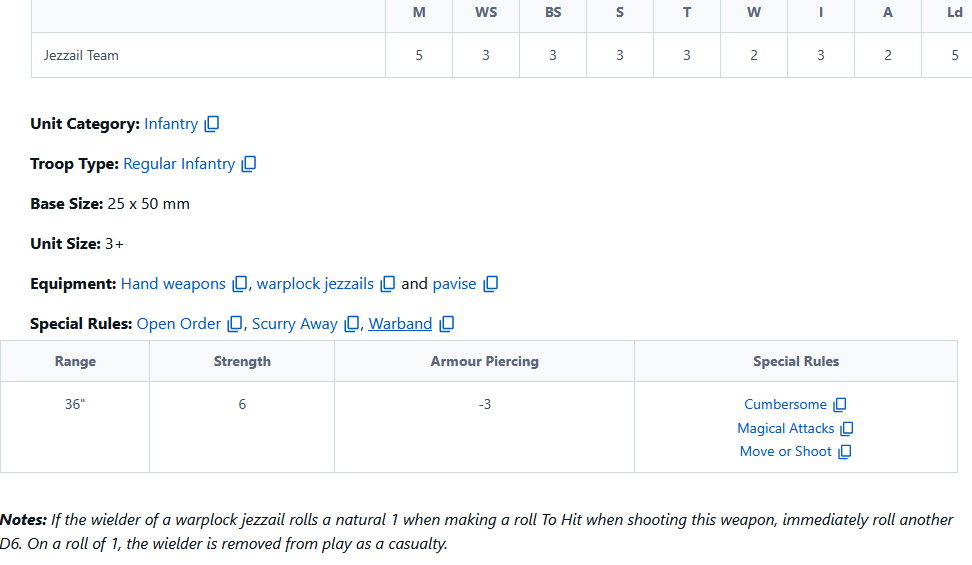Open the Warband special rule link

coord(400,324)
